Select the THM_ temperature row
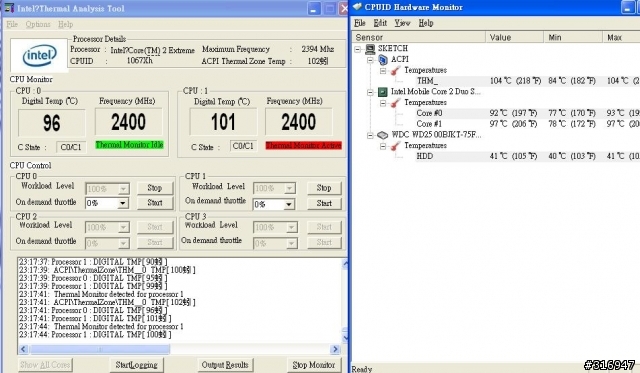Screen dimensions: 640x373 click(x=527, y=81)
